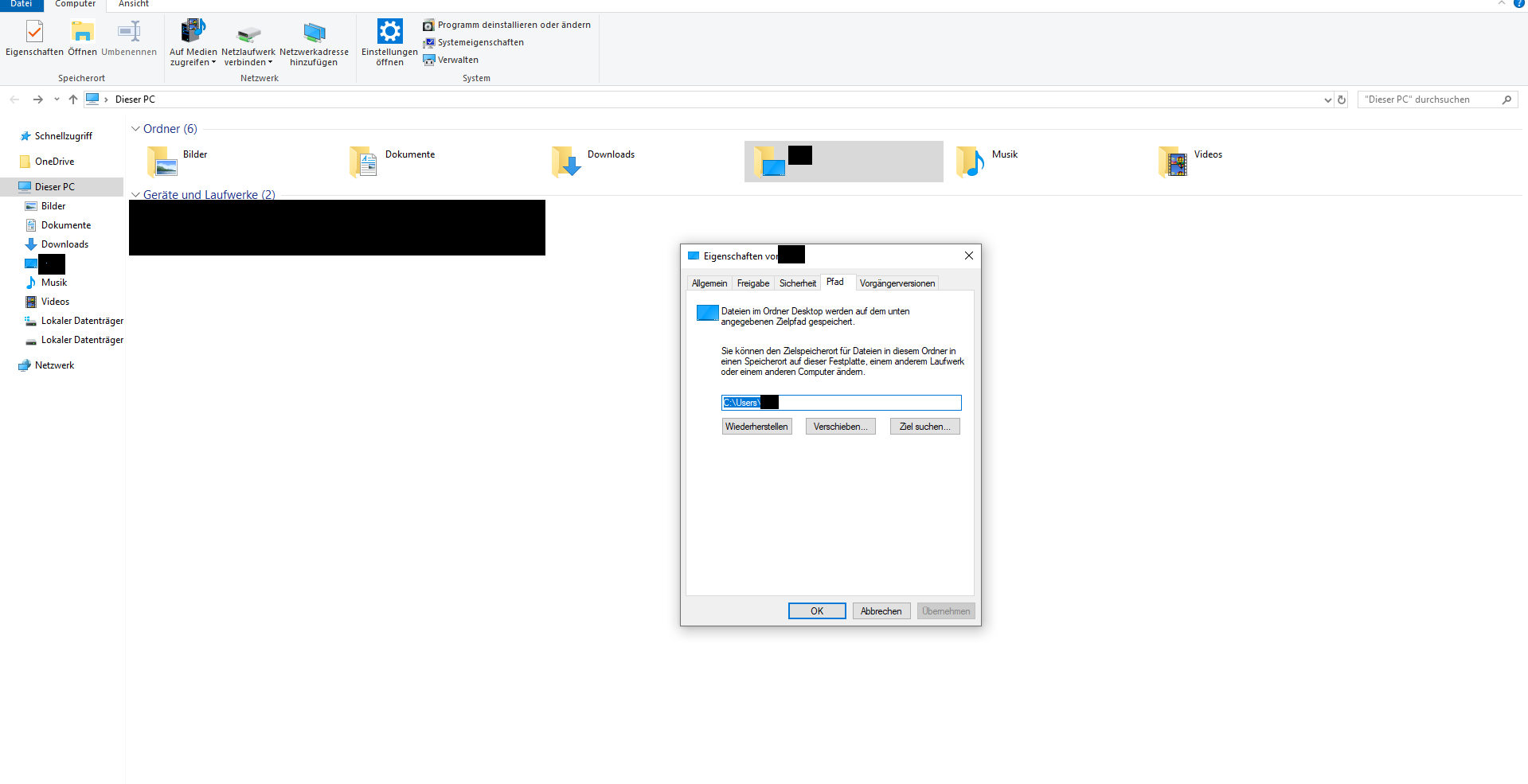This screenshot has width=1528, height=784.
Task: Switch to the Computer ribbon tab
Action: (x=76, y=4)
